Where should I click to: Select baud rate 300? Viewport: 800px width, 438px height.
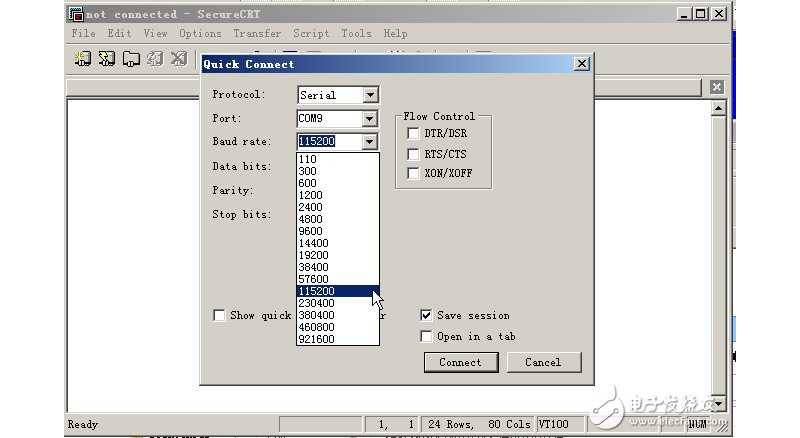coord(338,171)
